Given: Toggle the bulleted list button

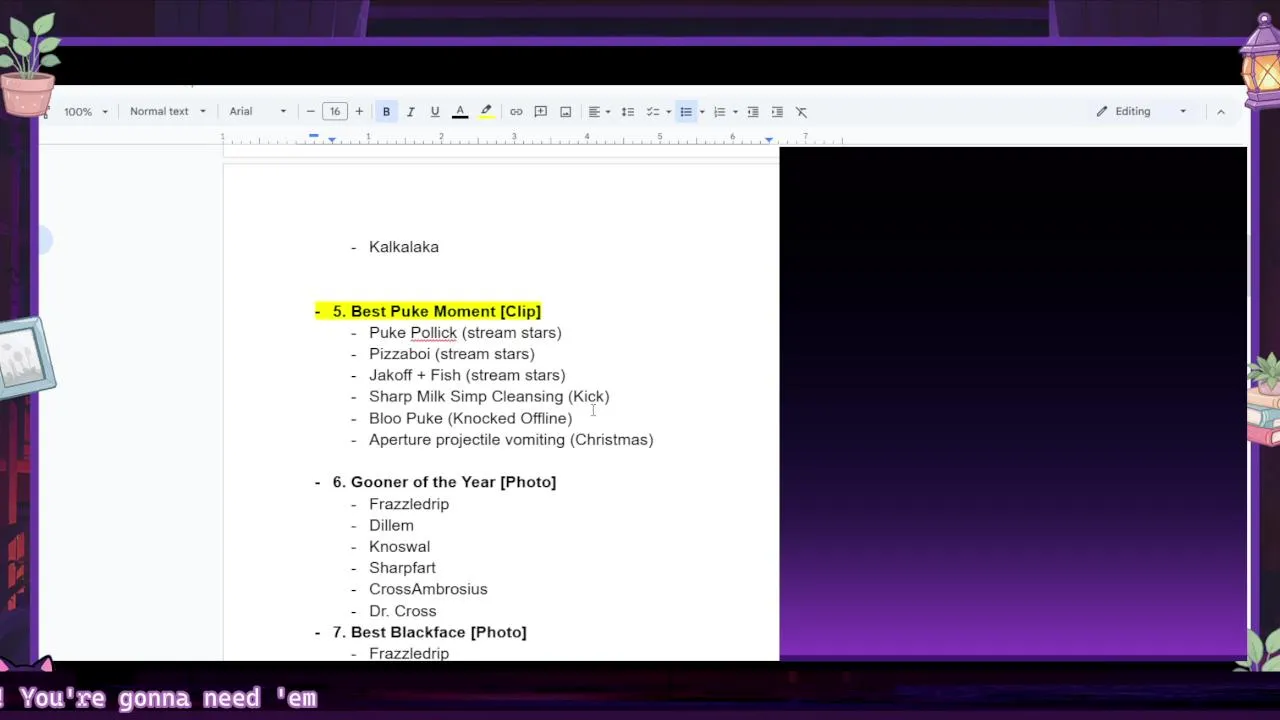Looking at the screenshot, I should [686, 111].
